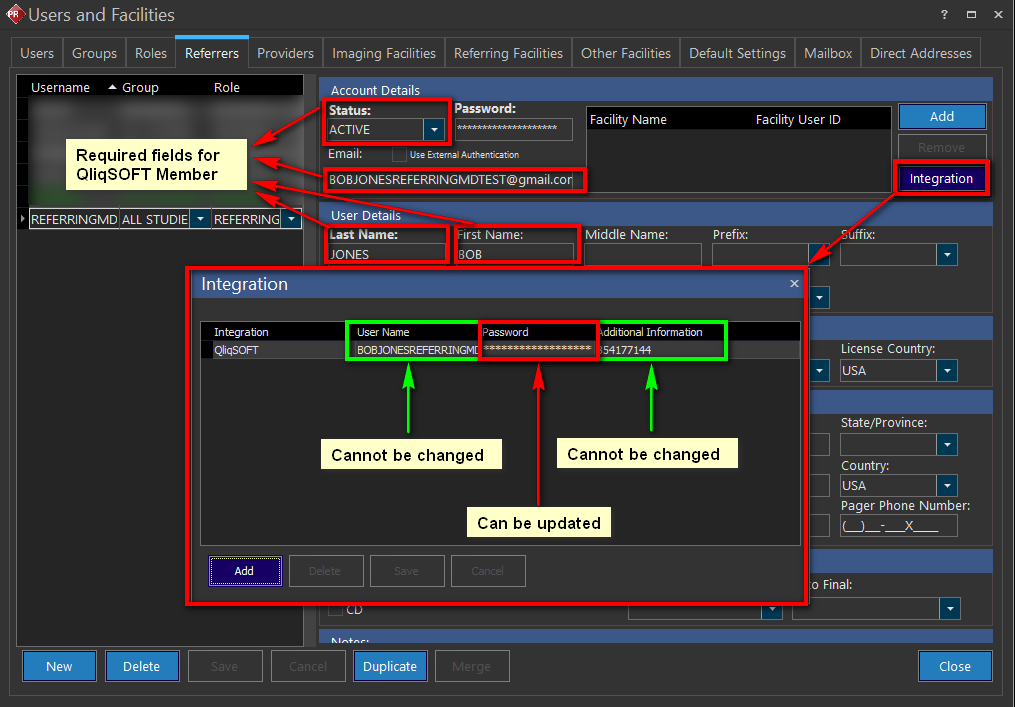Switch to the Providers tab
The width and height of the screenshot is (1015, 707).
click(285, 54)
